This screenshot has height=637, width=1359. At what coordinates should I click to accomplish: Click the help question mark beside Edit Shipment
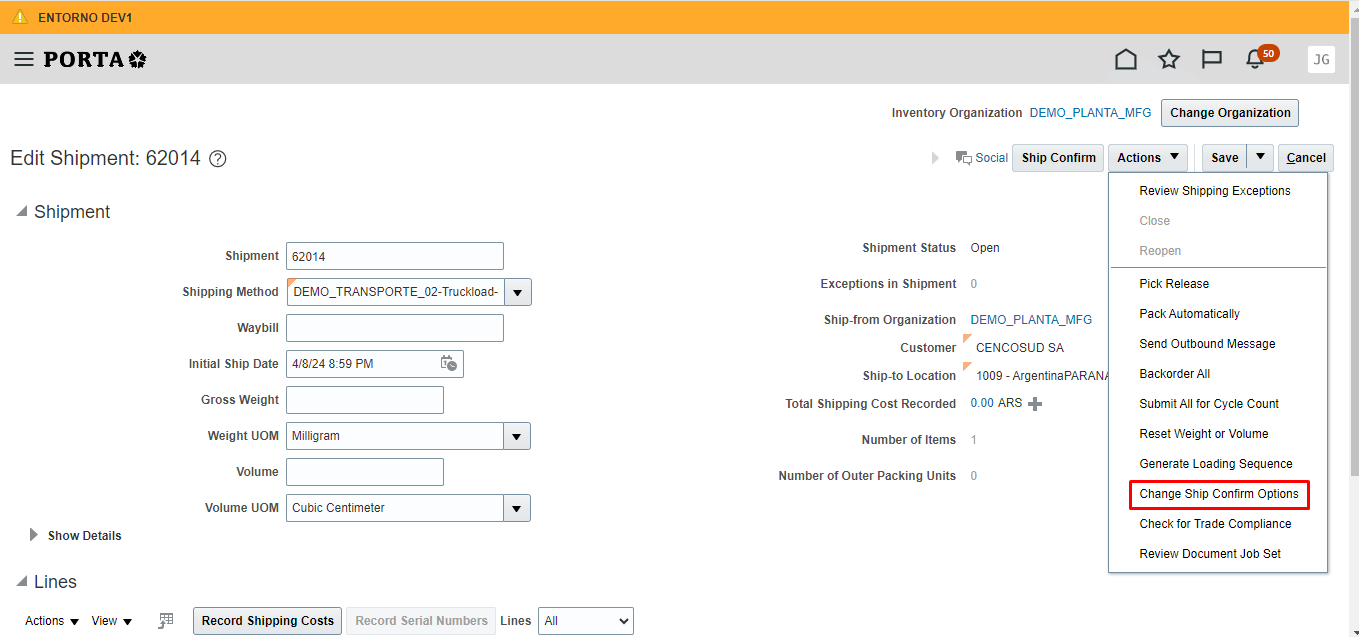pos(218,158)
